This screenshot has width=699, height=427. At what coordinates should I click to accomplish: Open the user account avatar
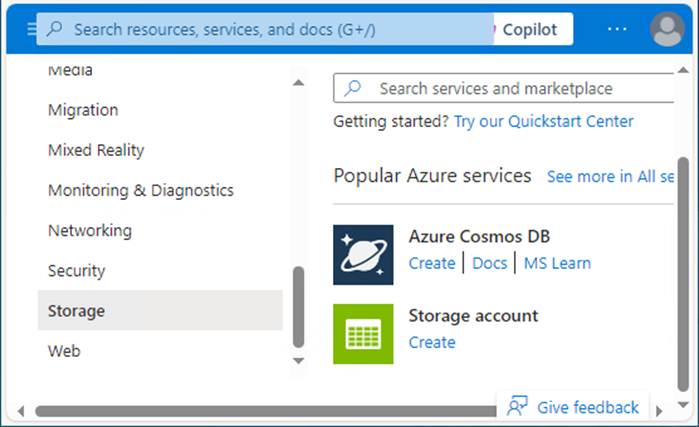pos(667,29)
